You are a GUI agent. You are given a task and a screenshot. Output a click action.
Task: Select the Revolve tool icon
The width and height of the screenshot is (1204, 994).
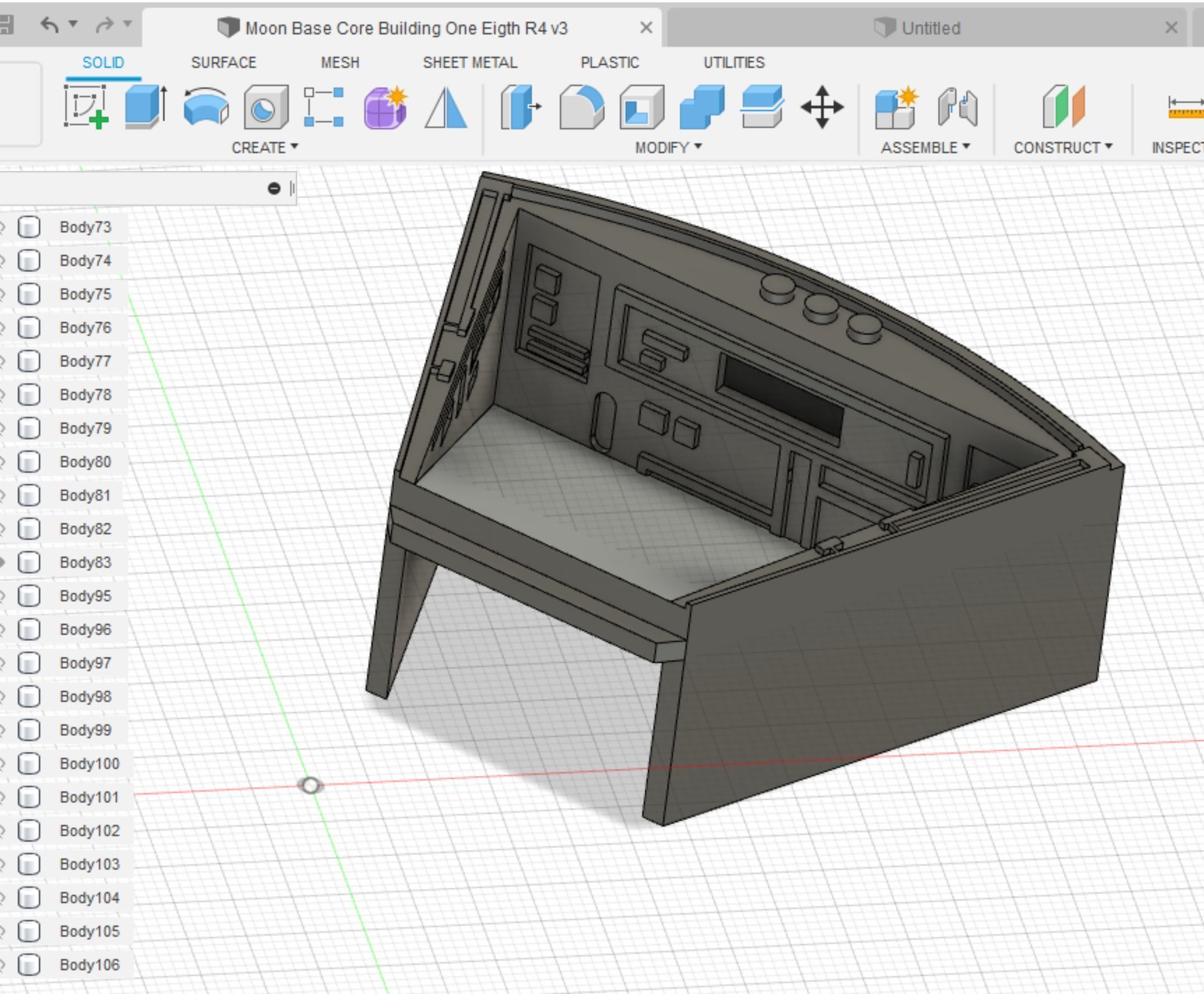pos(206,107)
